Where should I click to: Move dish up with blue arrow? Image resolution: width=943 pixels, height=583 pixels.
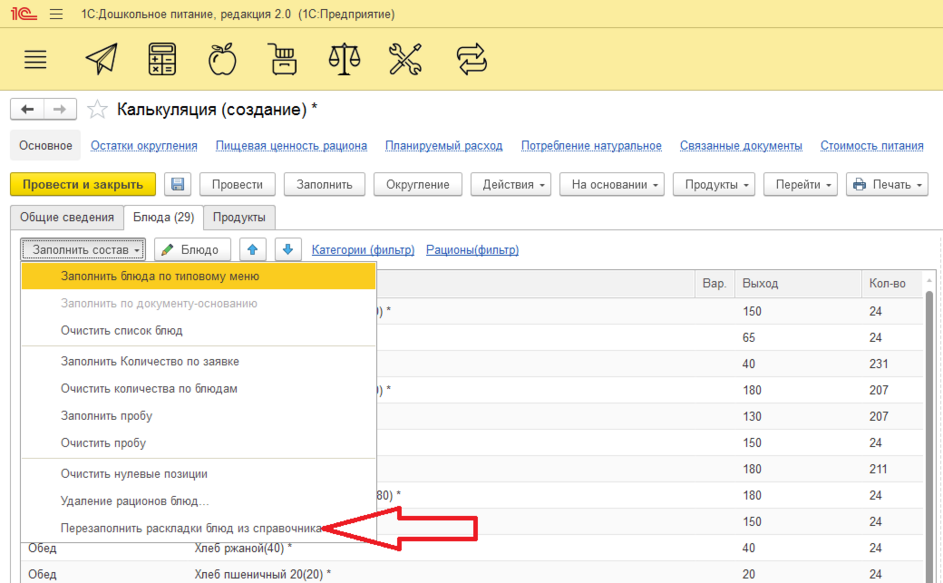[255, 250]
